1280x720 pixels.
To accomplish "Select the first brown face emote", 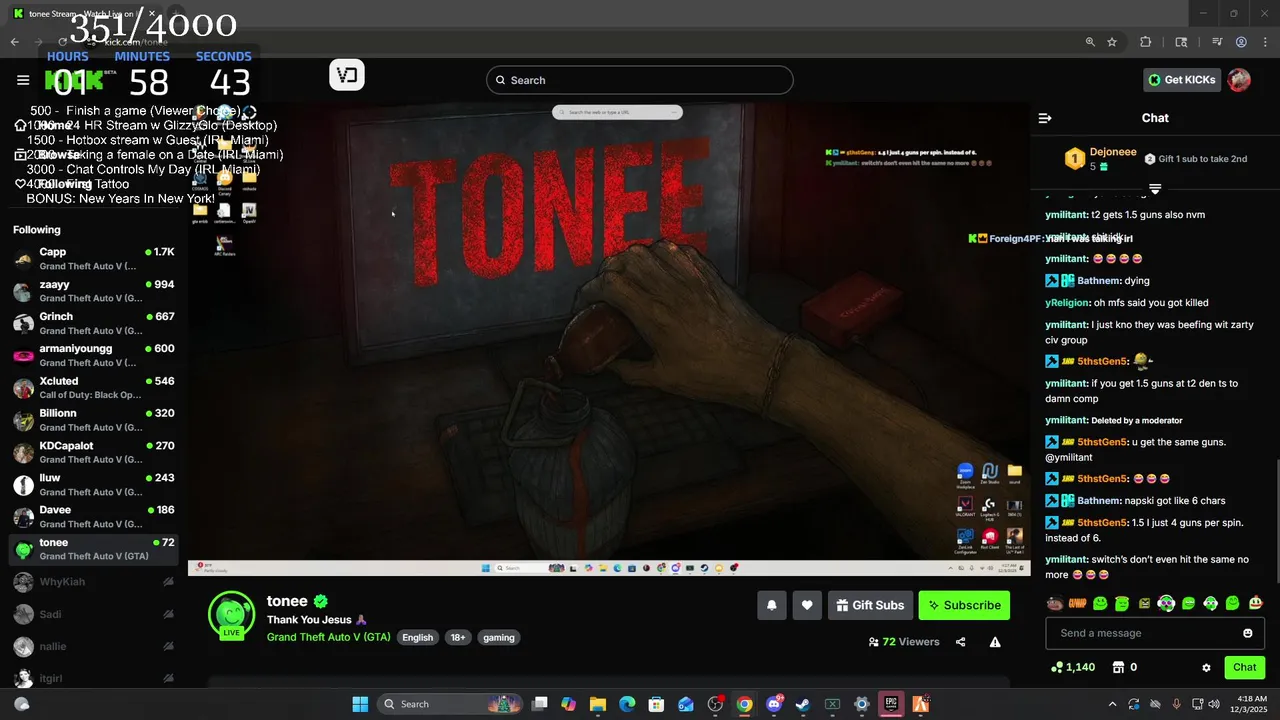I will point(1054,603).
